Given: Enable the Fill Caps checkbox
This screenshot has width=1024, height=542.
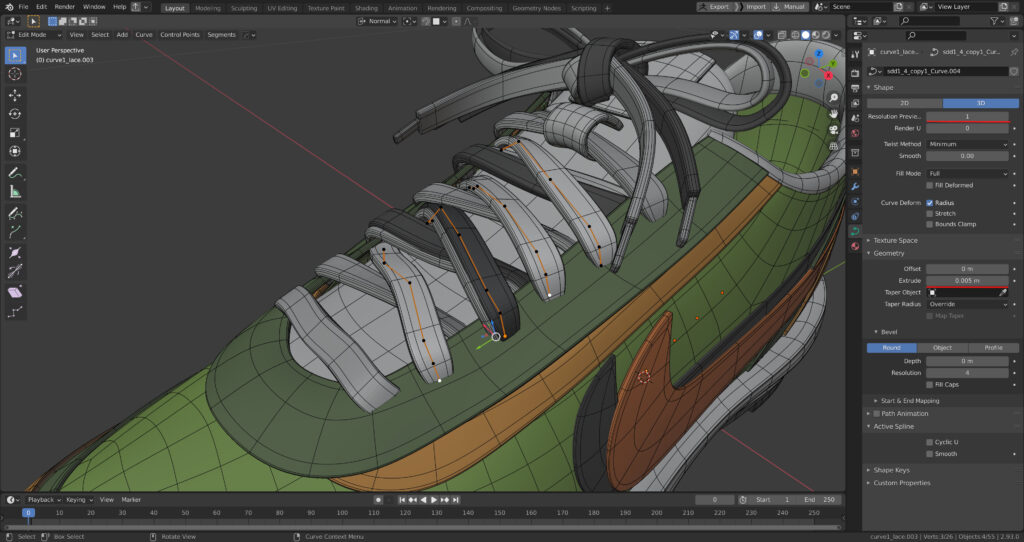Looking at the screenshot, I should 929,385.
